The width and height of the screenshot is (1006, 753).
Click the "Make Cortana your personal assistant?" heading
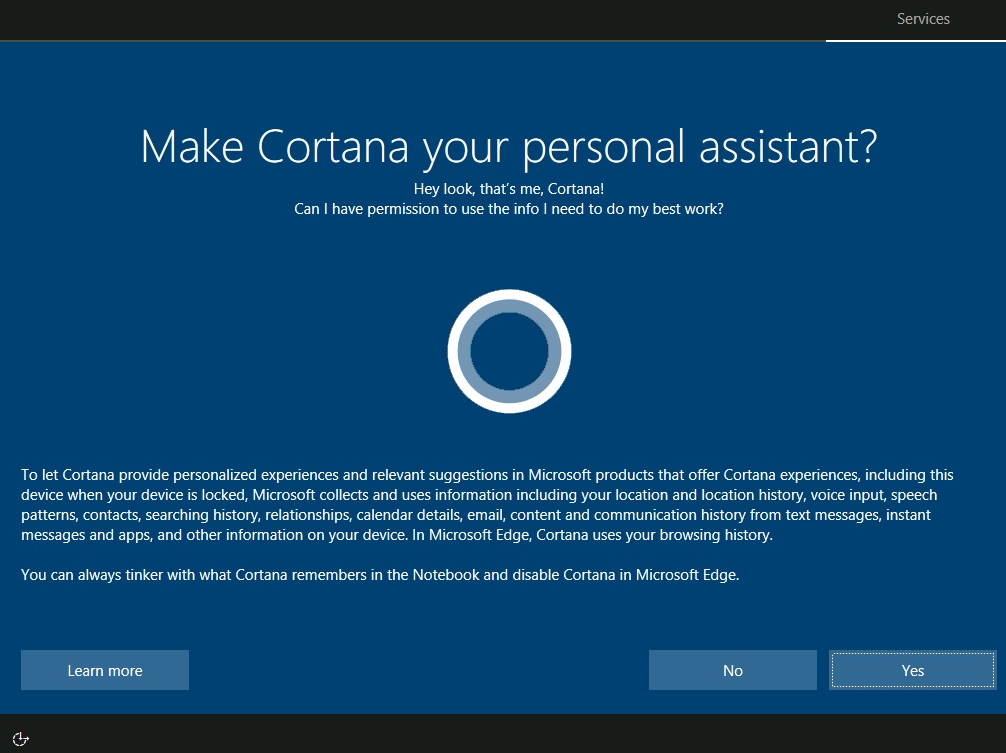pyautogui.click(x=509, y=148)
